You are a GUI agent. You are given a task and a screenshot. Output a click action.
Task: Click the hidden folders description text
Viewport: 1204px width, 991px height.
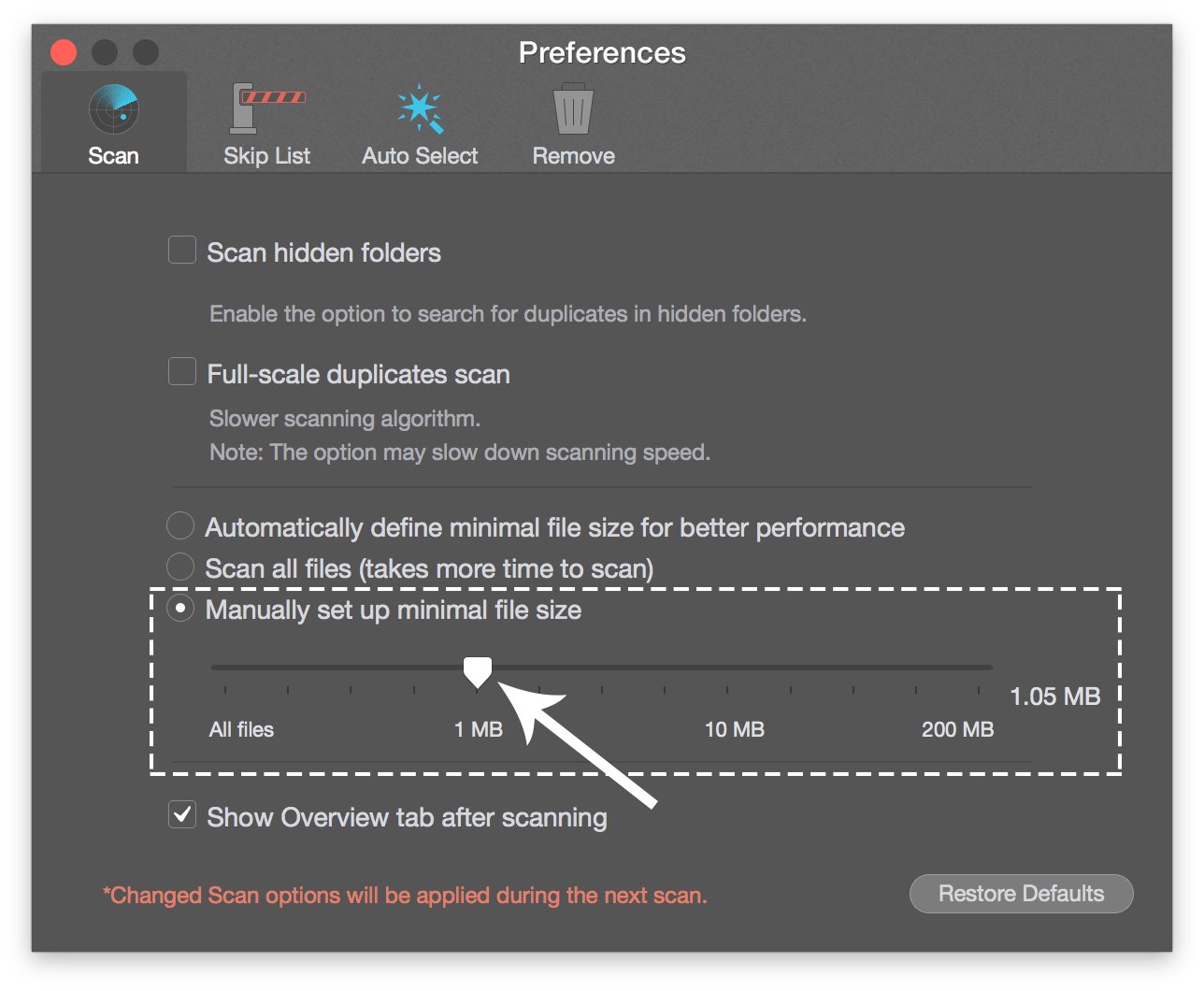pyautogui.click(x=508, y=314)
